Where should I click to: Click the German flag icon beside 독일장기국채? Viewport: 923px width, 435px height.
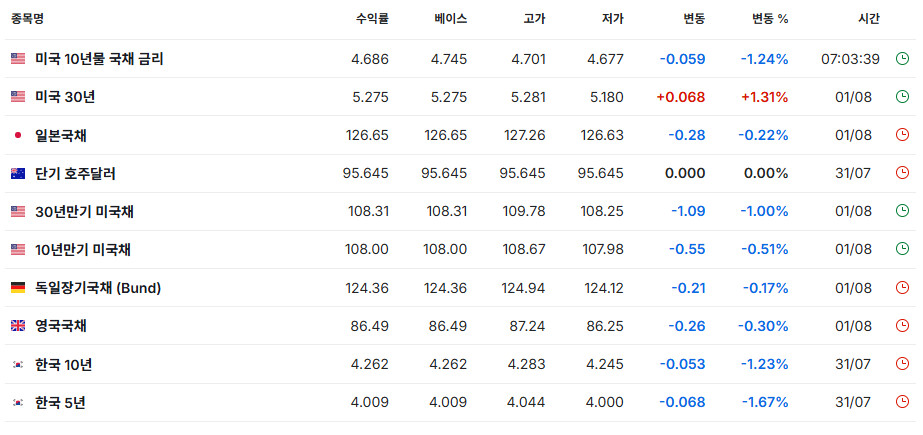click(x=18, y=287)
